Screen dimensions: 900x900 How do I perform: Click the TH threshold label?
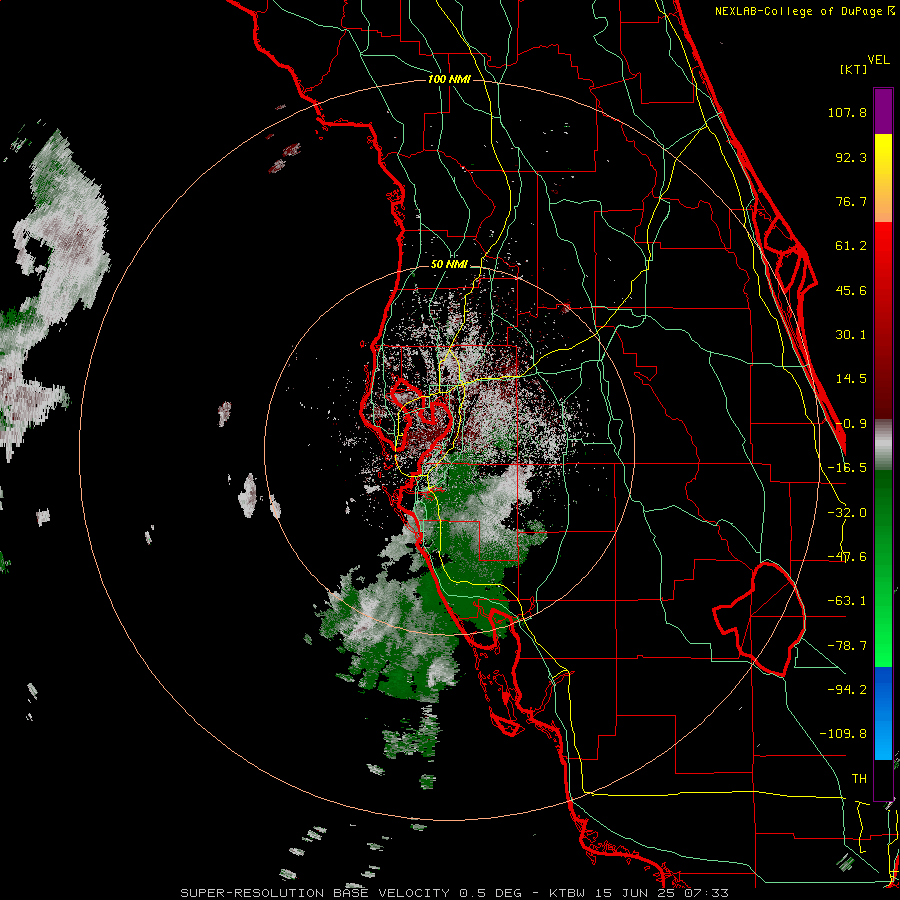click(x=859, y=779)
